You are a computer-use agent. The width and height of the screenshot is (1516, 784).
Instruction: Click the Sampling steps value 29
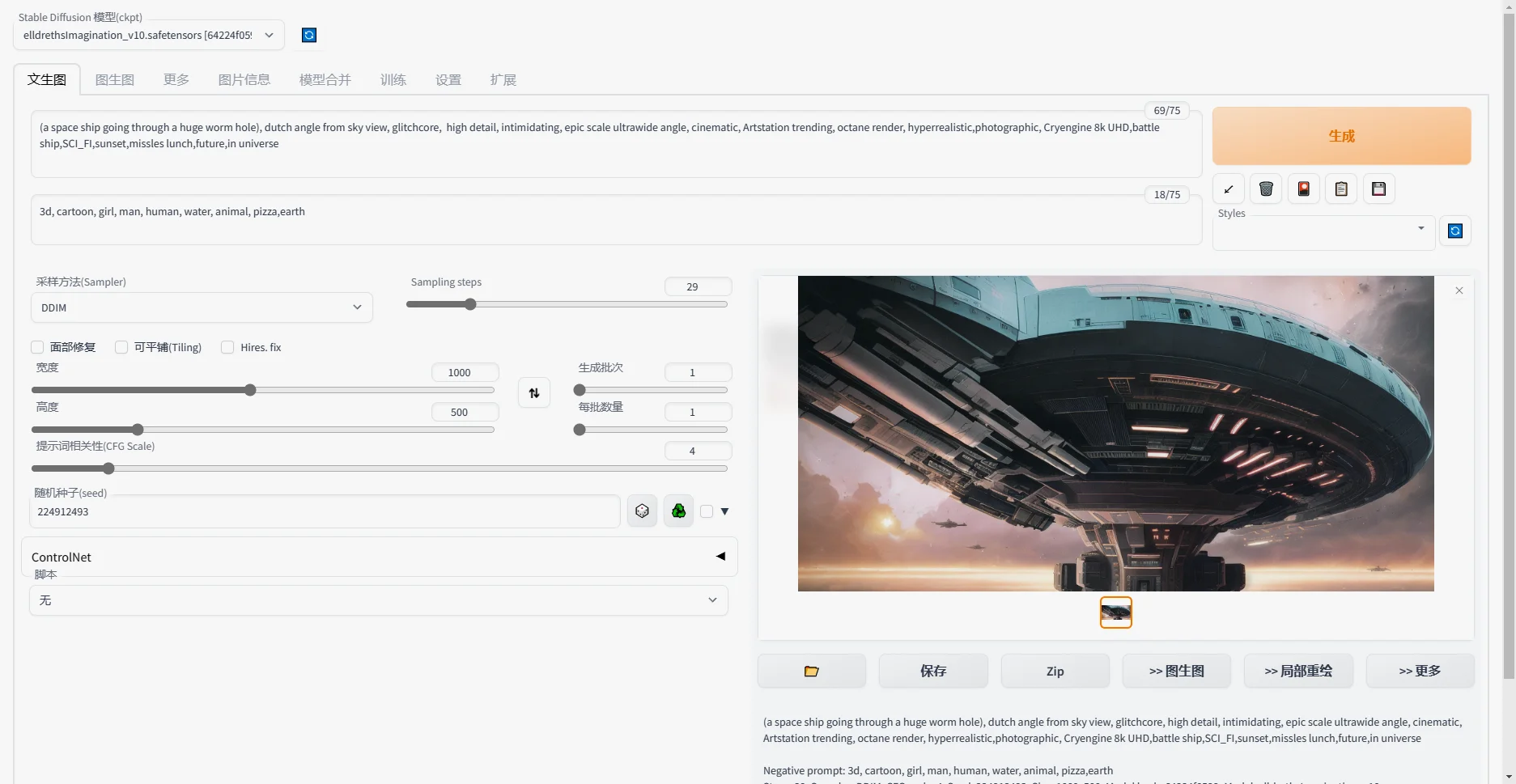698,286
